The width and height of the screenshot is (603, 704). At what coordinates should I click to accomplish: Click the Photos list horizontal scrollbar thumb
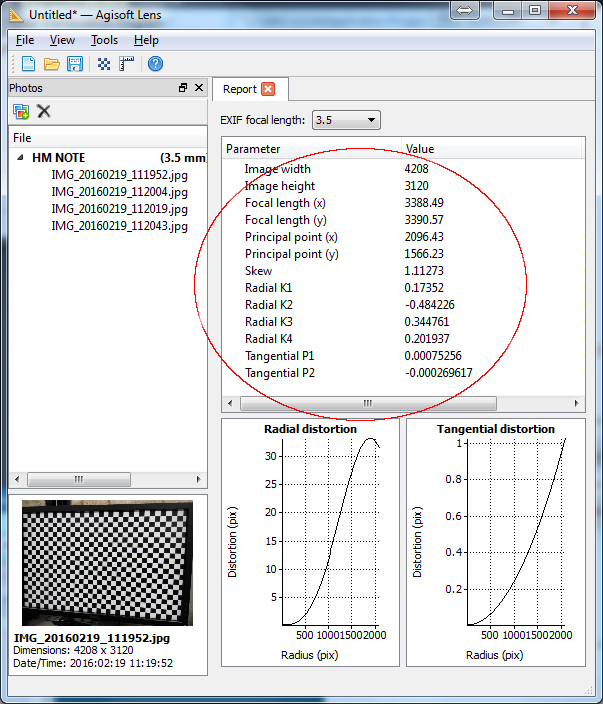(79, 479)
